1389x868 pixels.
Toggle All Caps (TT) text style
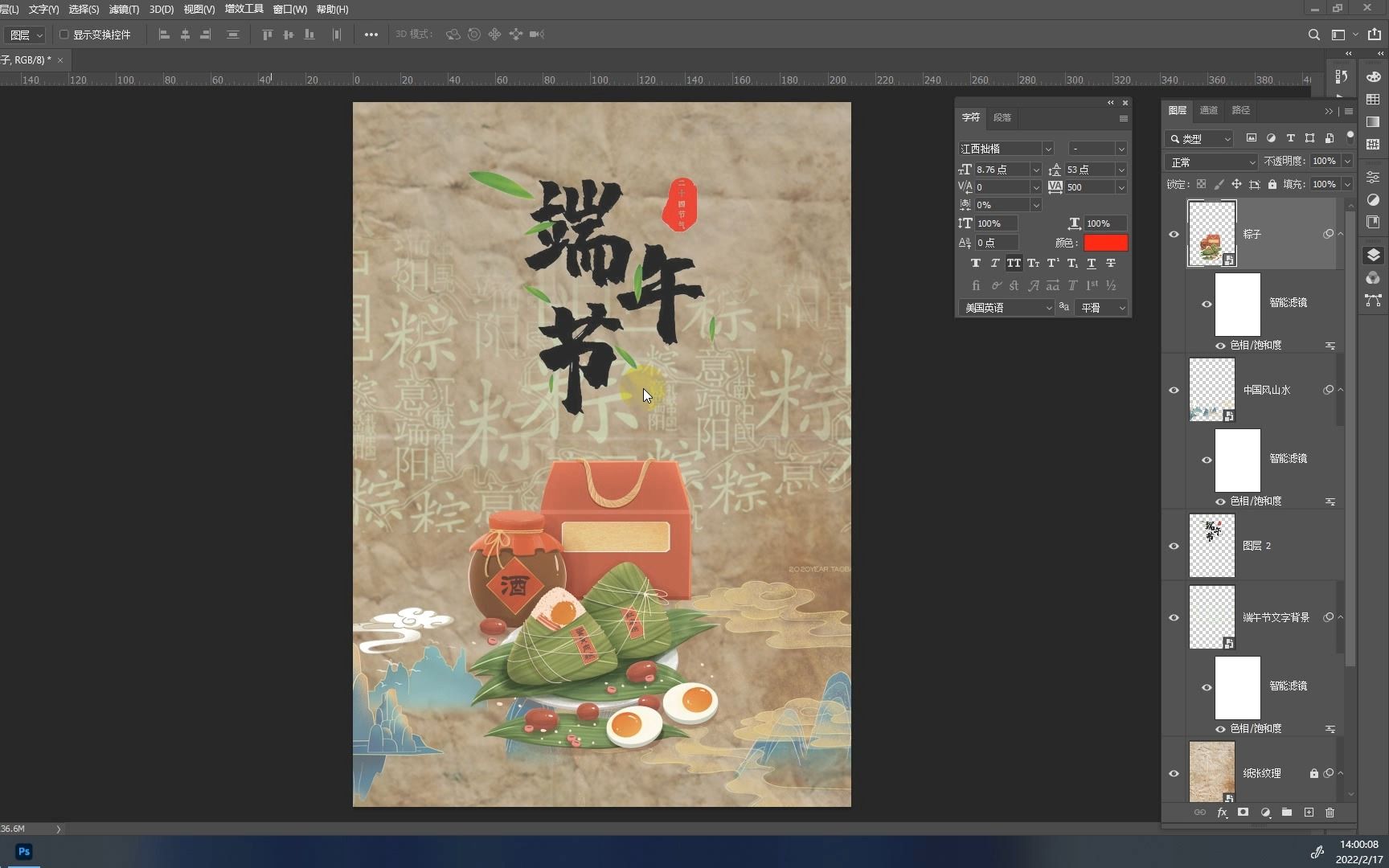click(1014, 263)
